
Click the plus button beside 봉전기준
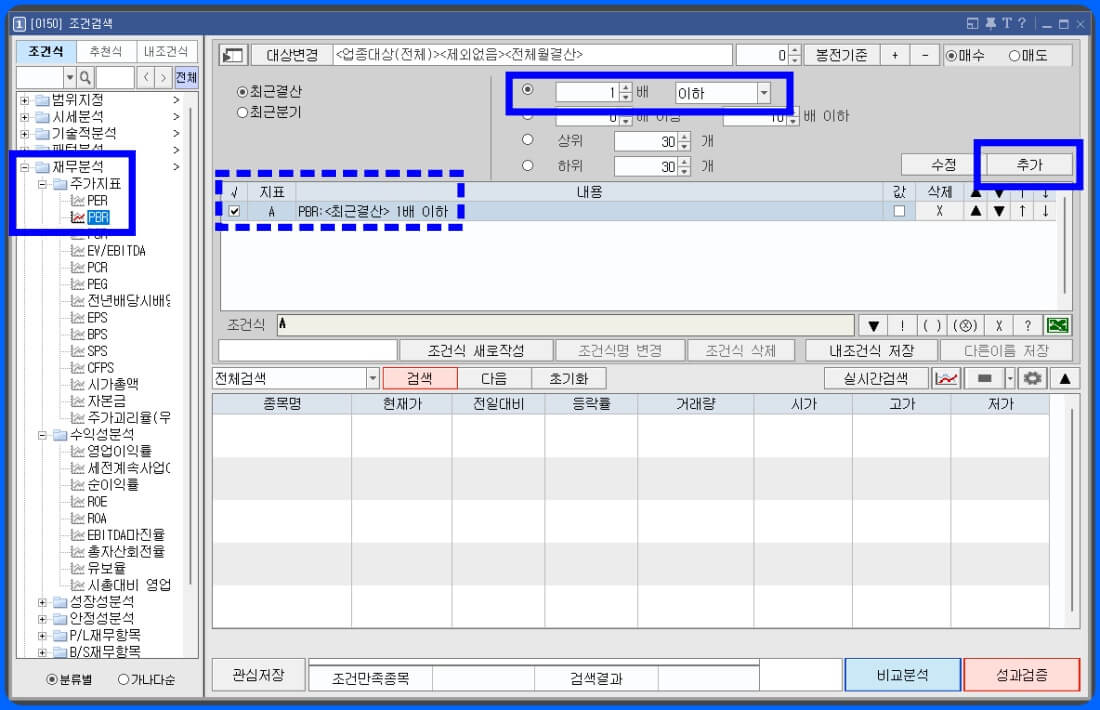pyautogui.click(x=894, y=55)
